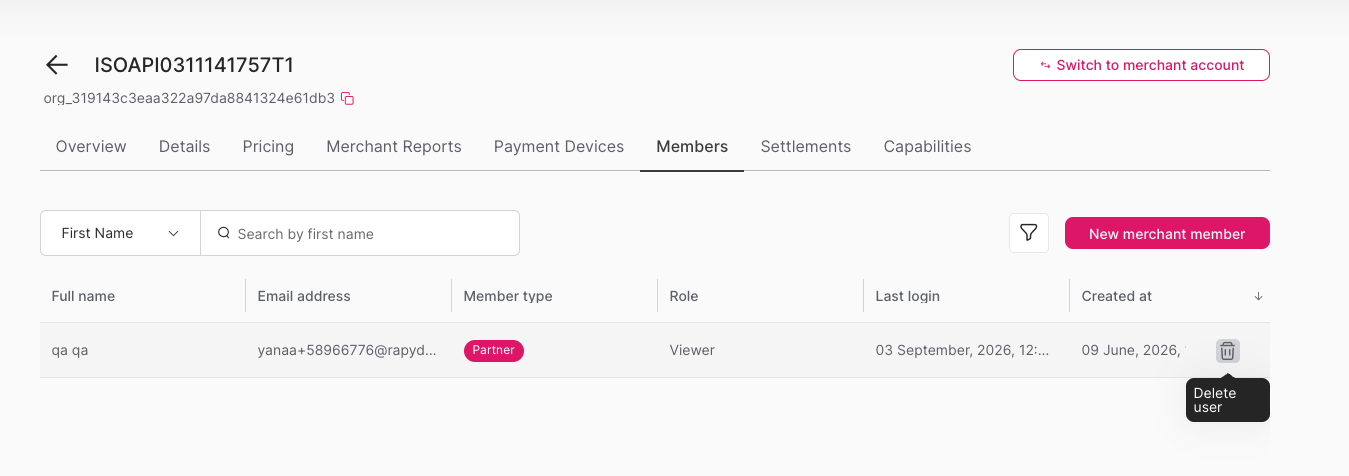Open the Overview tab
Viewport: 1349px width, 476px height.
point(91,146)
